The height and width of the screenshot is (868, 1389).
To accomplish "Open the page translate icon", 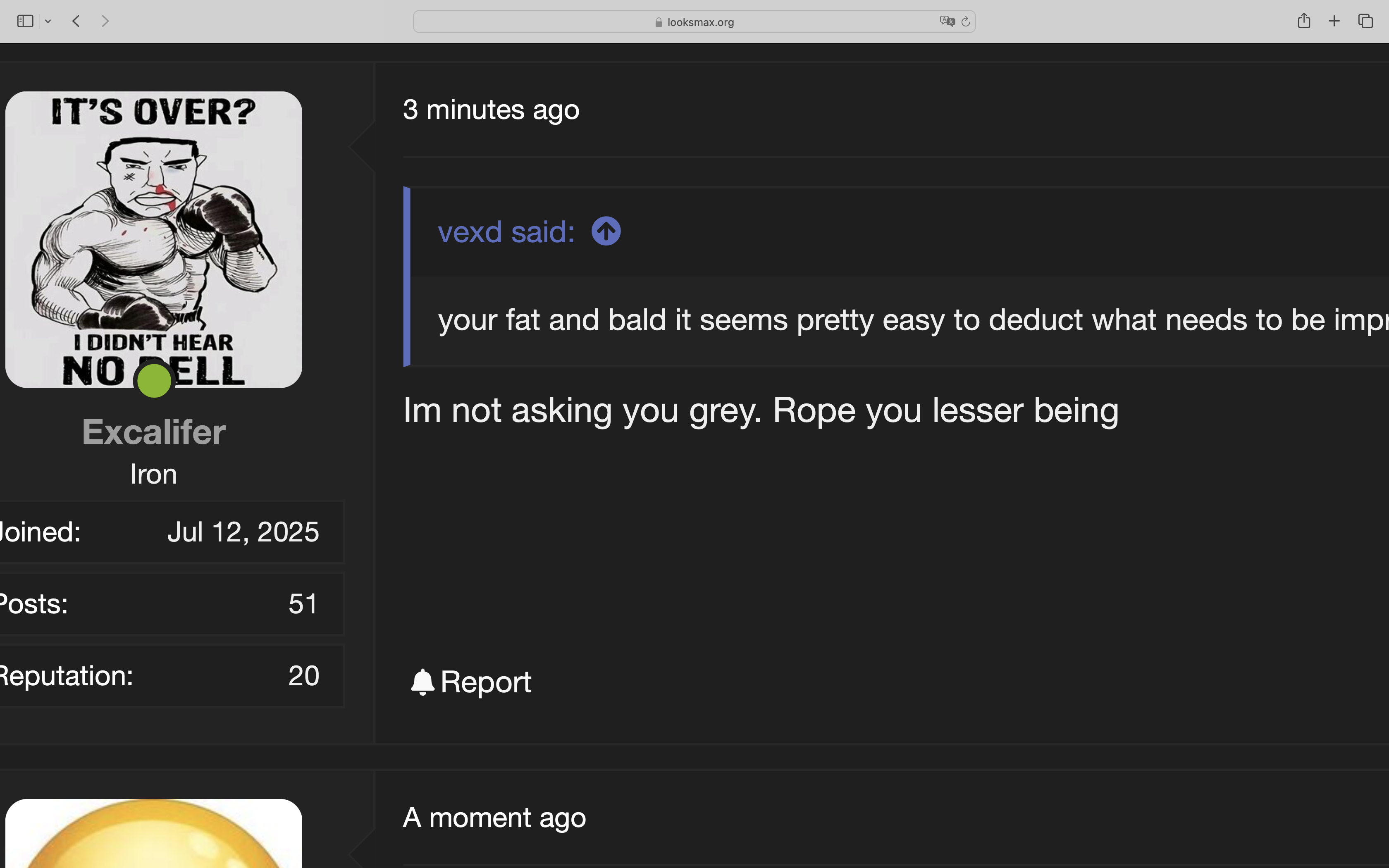I will tap(947, 21).
